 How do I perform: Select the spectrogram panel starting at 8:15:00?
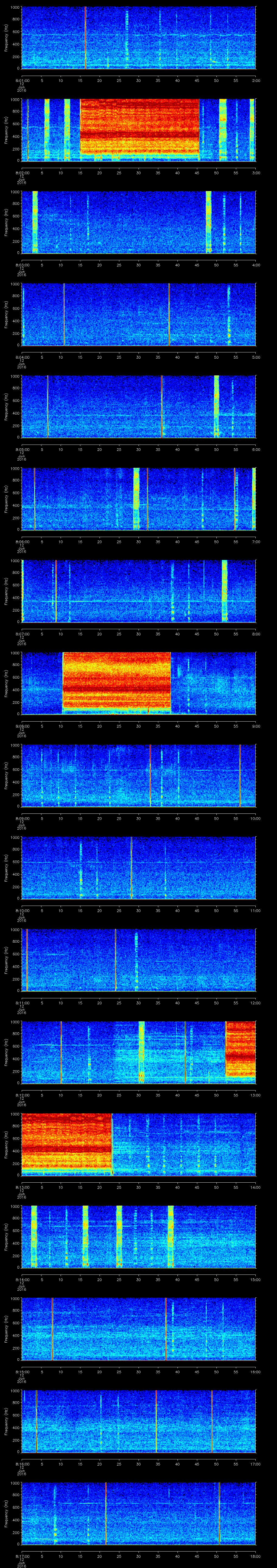pos(138,1328)
